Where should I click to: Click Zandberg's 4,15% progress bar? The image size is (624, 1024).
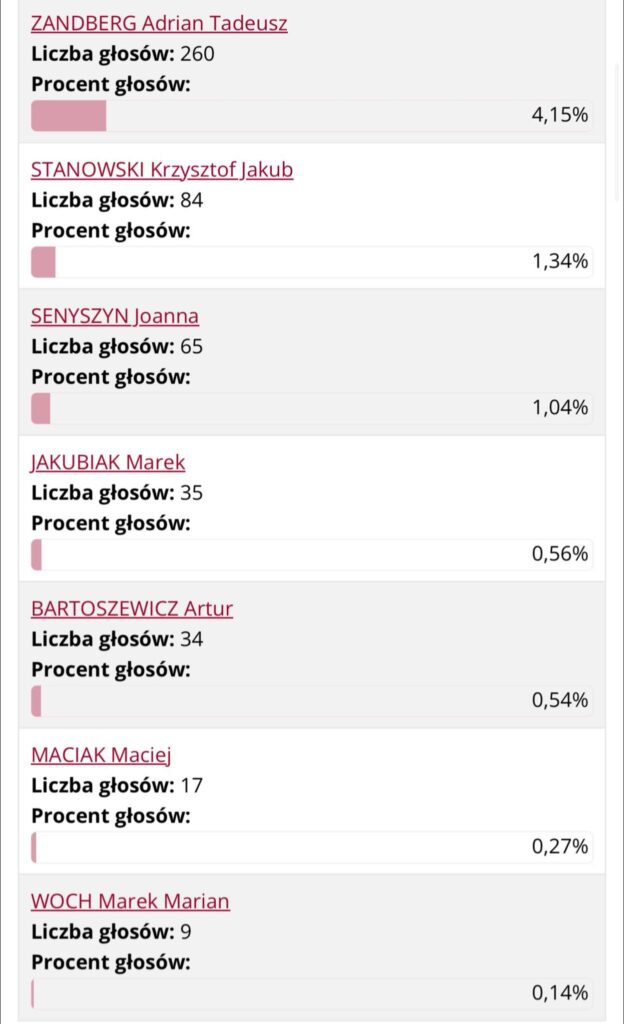click(x=69, y=115)
